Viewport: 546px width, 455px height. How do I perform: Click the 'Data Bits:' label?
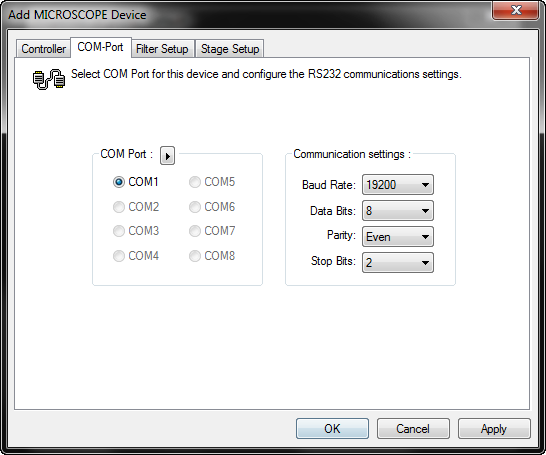coord(333,211)
